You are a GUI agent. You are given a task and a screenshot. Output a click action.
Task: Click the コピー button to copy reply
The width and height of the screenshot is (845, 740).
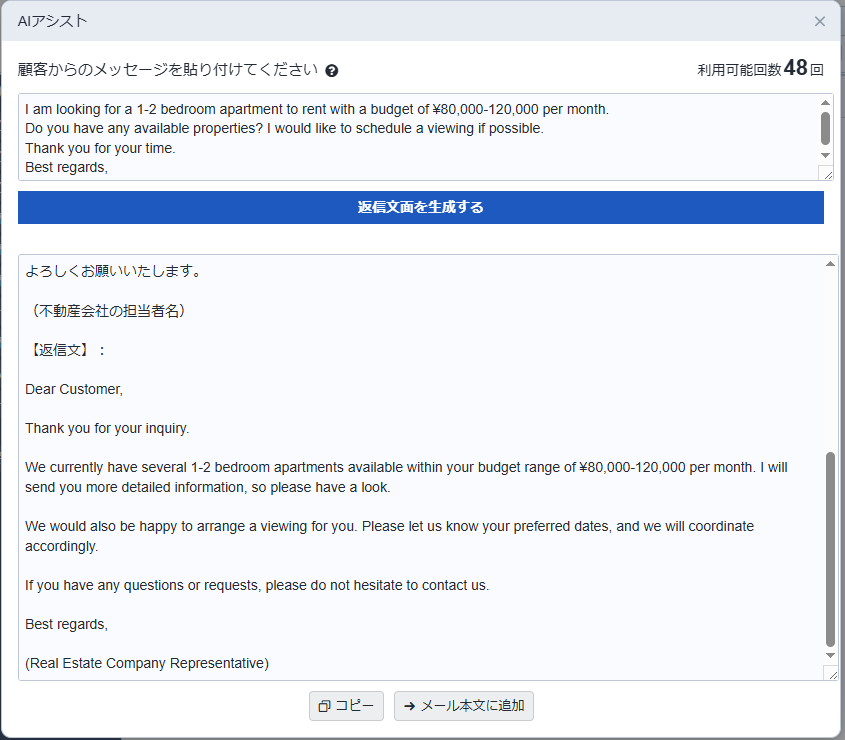[346, 706]
